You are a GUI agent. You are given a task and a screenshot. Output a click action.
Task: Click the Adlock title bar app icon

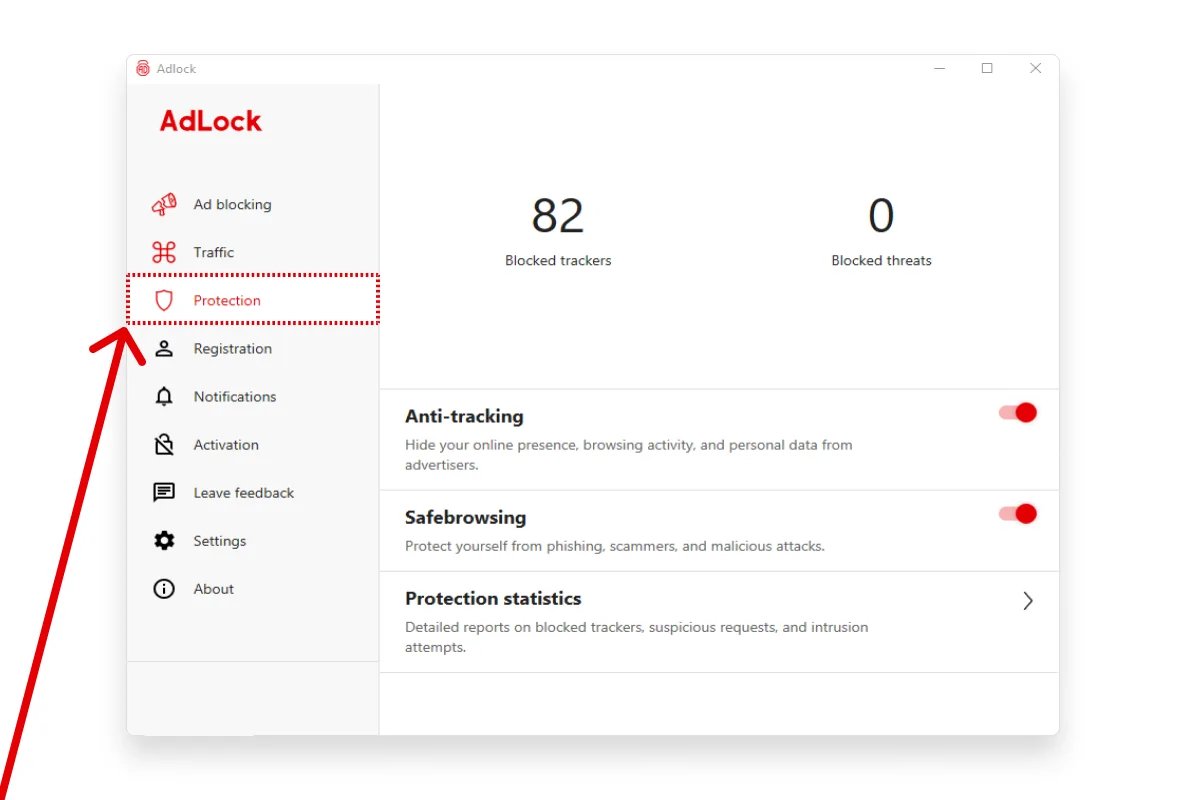(143, 68)
